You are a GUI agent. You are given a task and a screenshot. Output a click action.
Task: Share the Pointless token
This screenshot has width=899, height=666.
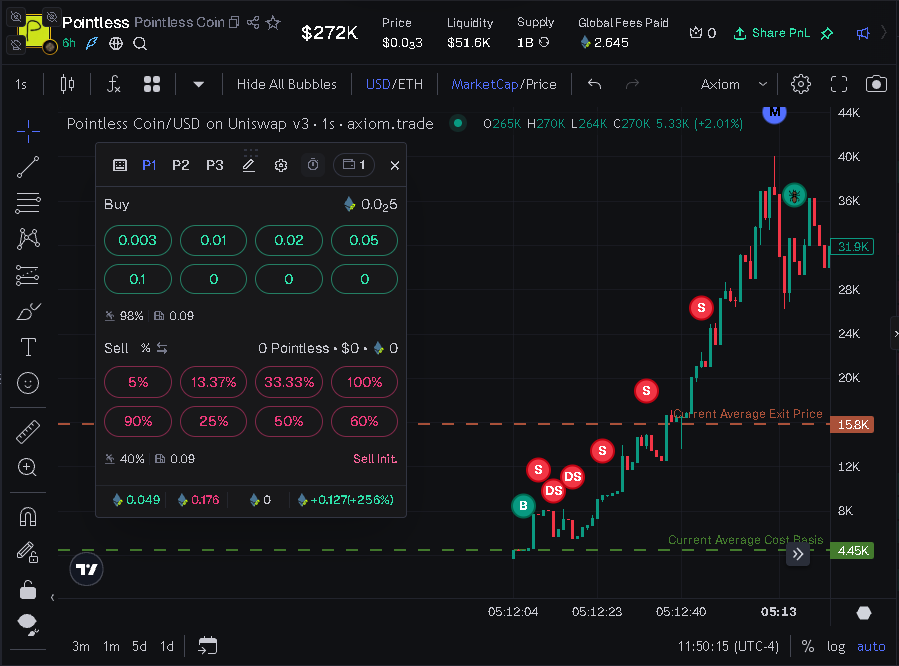(253, 22)
